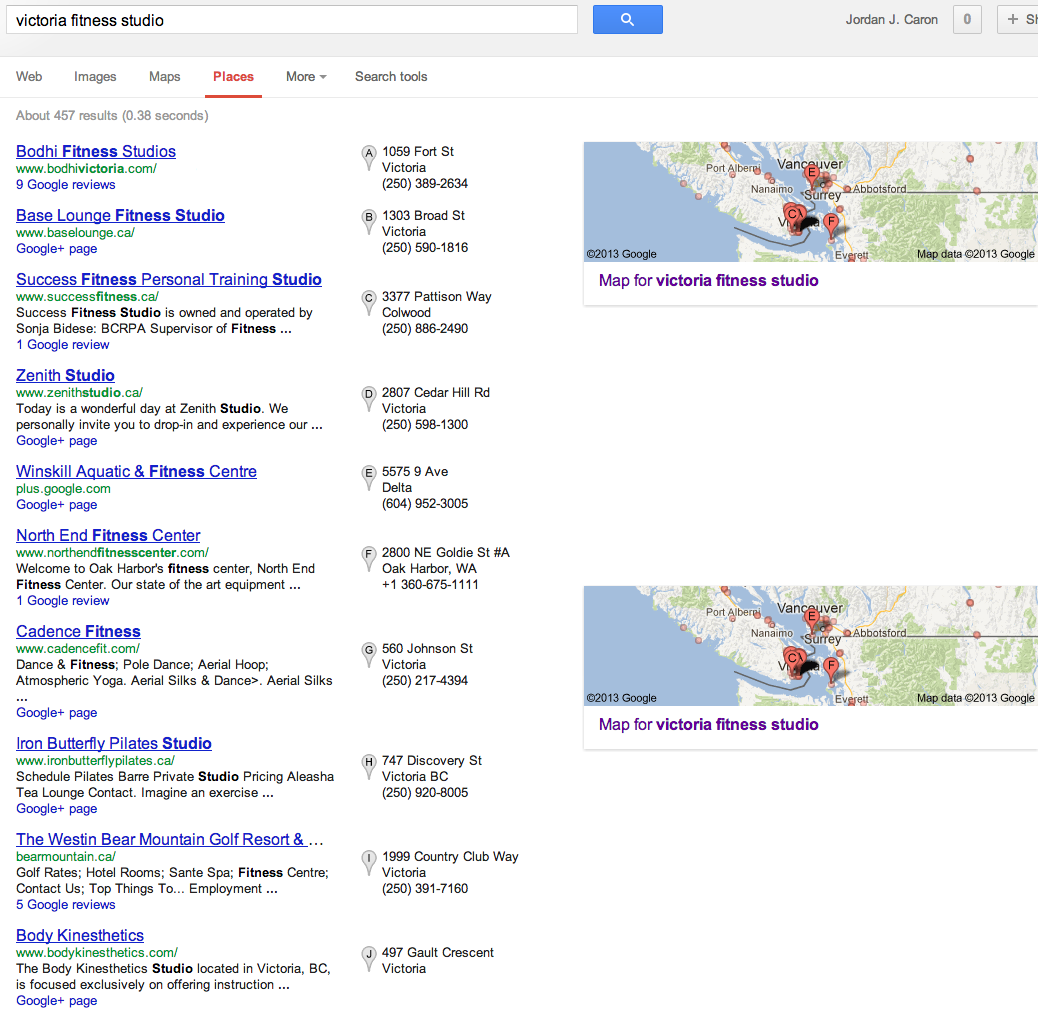This screenshot has width=1038, height=1026.
Task: Open Base Lounge's Google+ page
Action: point(56,249)
